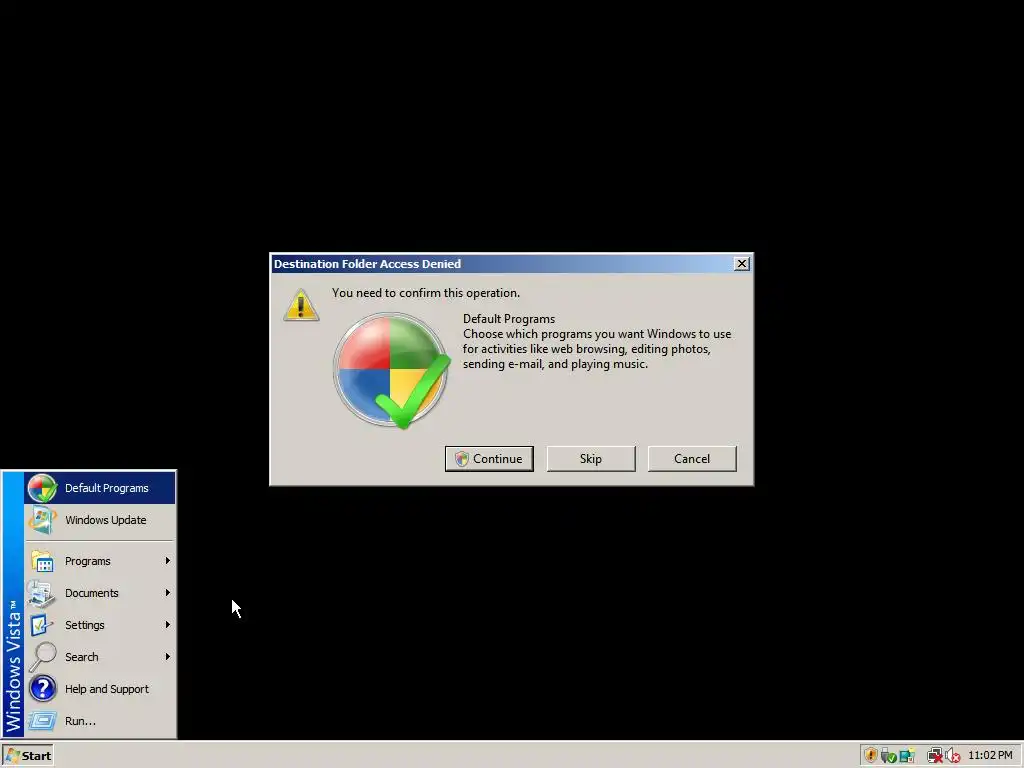This screenshot has height=768, width=1024.
Task: Click the large Default Programs icon in dialog
Action: pyautogui.click(x=391, y=370)
